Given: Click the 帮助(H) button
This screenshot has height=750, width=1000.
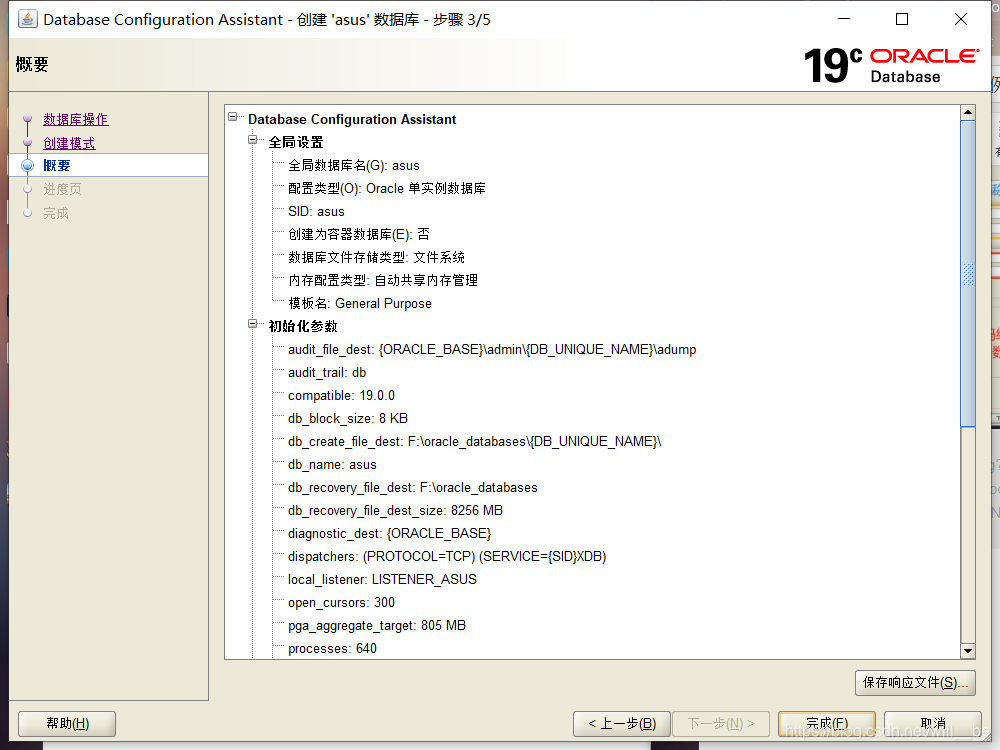Looking at the screenshot, I should 67,724.
